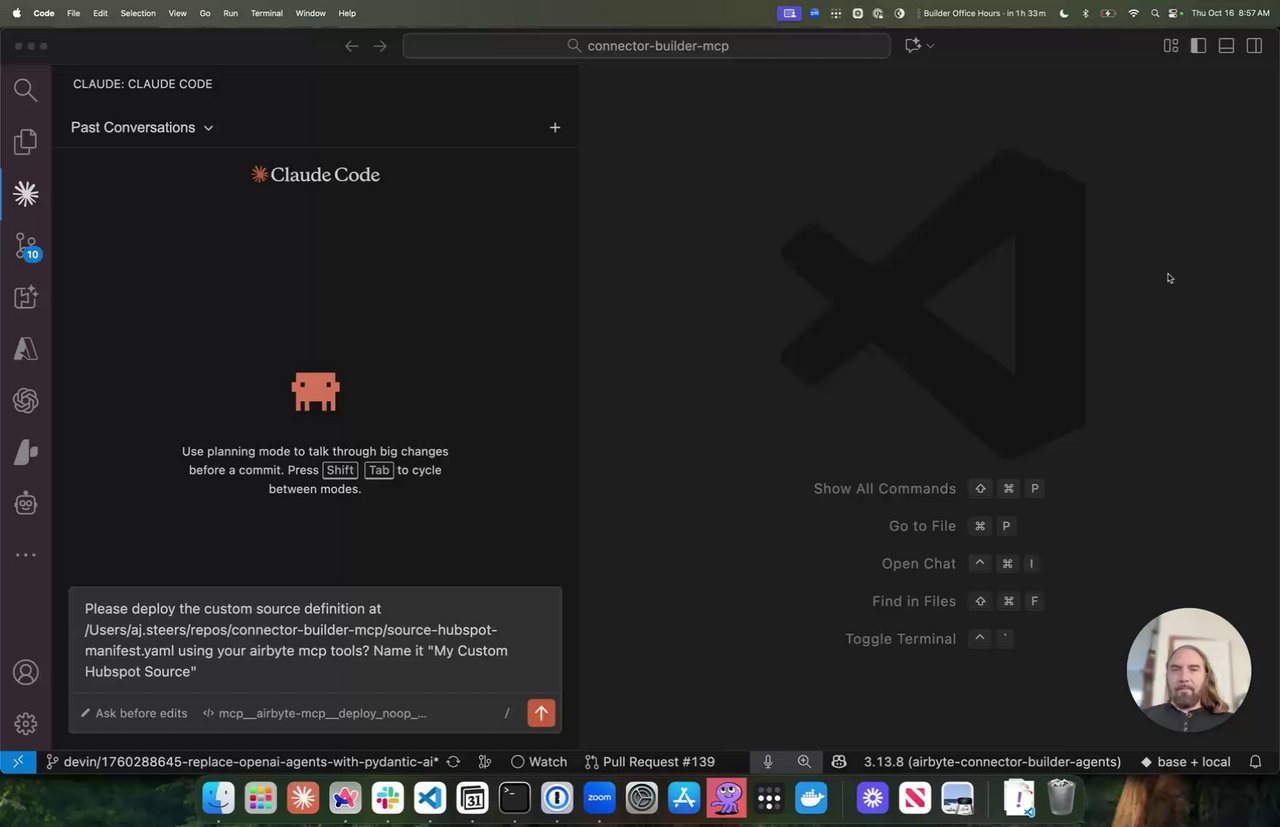Open the Terminal menu
This screenshot has width=1280, height=827.
click(x=267, y=13)
